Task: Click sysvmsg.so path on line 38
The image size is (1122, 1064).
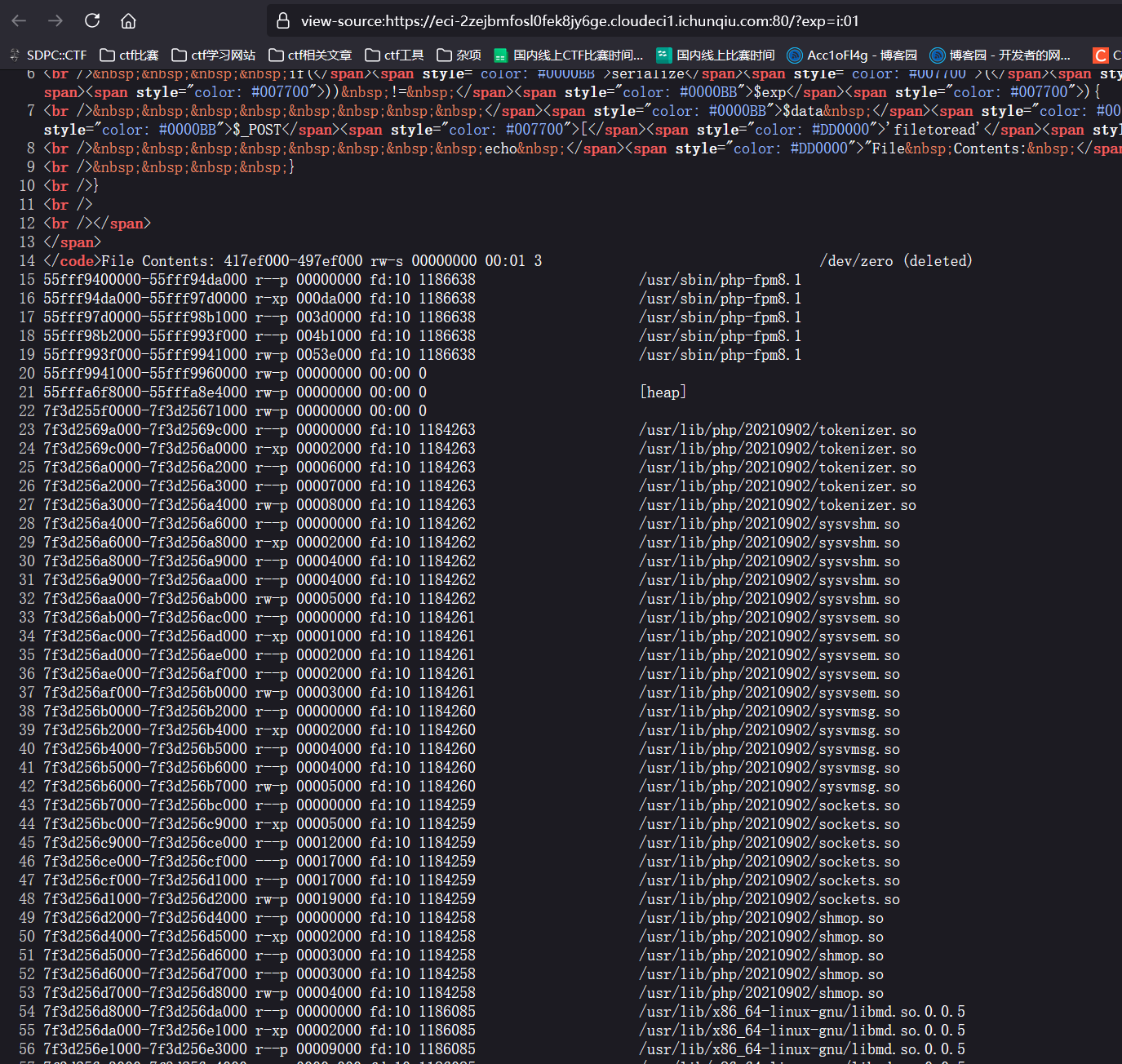Action: click(769, 712)
